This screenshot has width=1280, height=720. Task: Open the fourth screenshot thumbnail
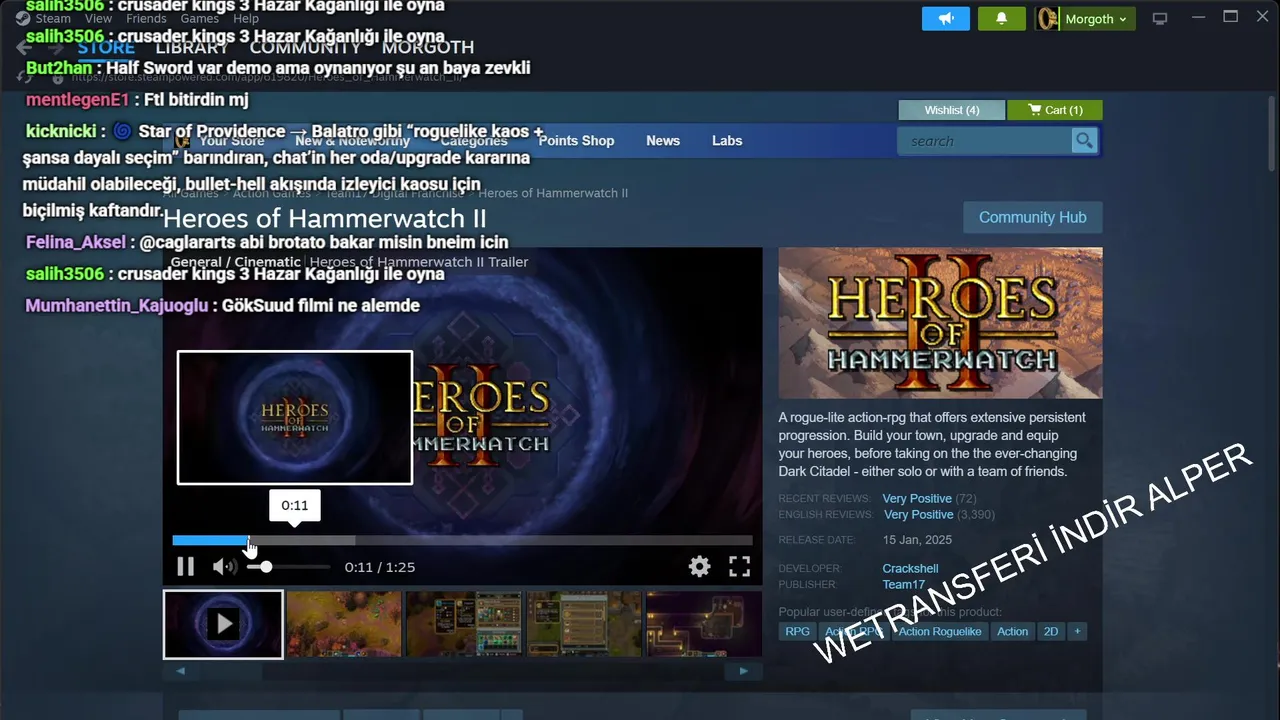pyautogui.click(x=584, y=624)
